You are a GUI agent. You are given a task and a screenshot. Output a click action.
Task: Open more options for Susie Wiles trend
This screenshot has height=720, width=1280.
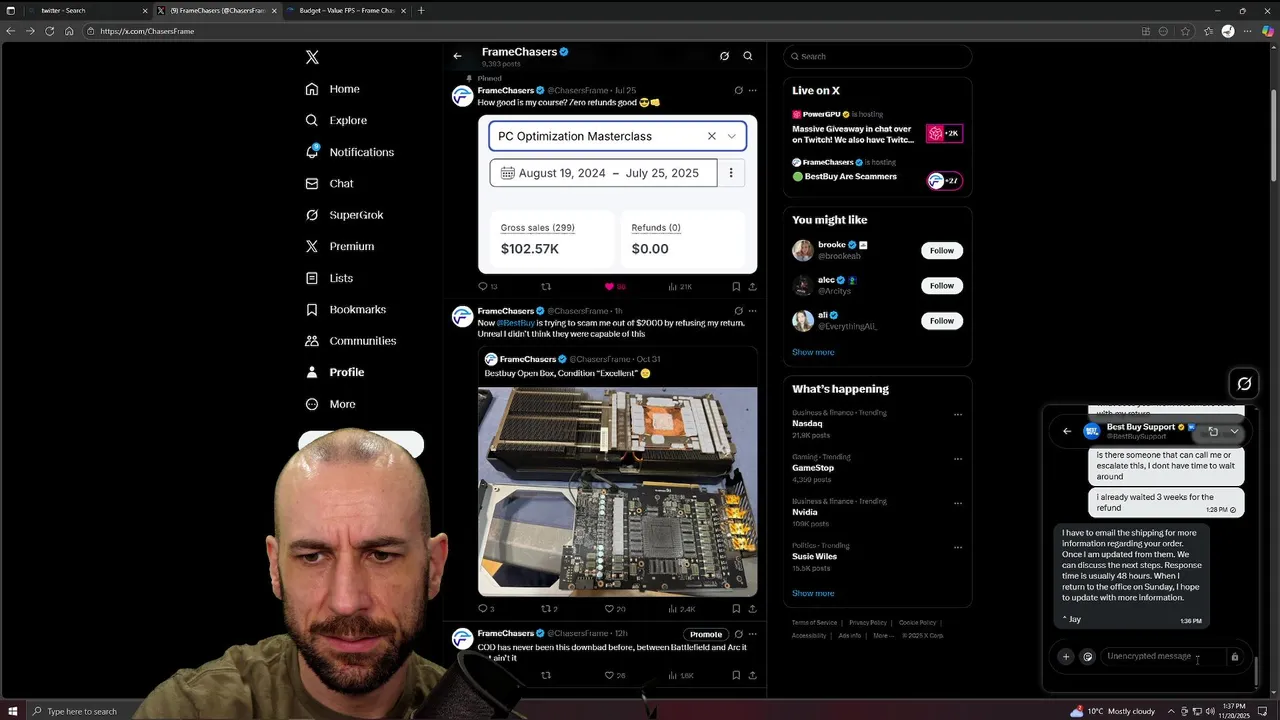click(958, 547)
